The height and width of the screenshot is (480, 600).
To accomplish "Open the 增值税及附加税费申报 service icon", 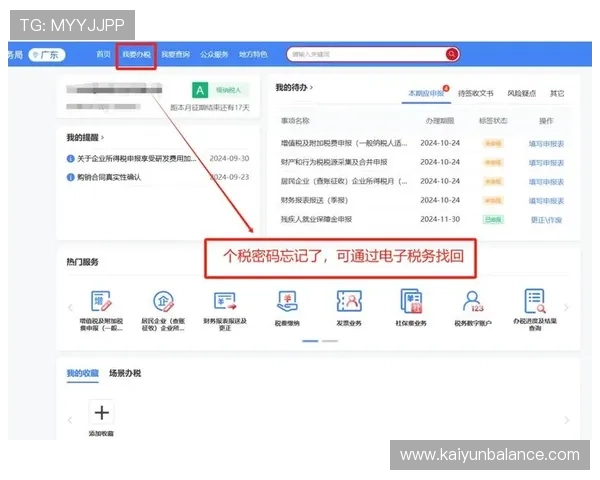I will pos(101,301).
